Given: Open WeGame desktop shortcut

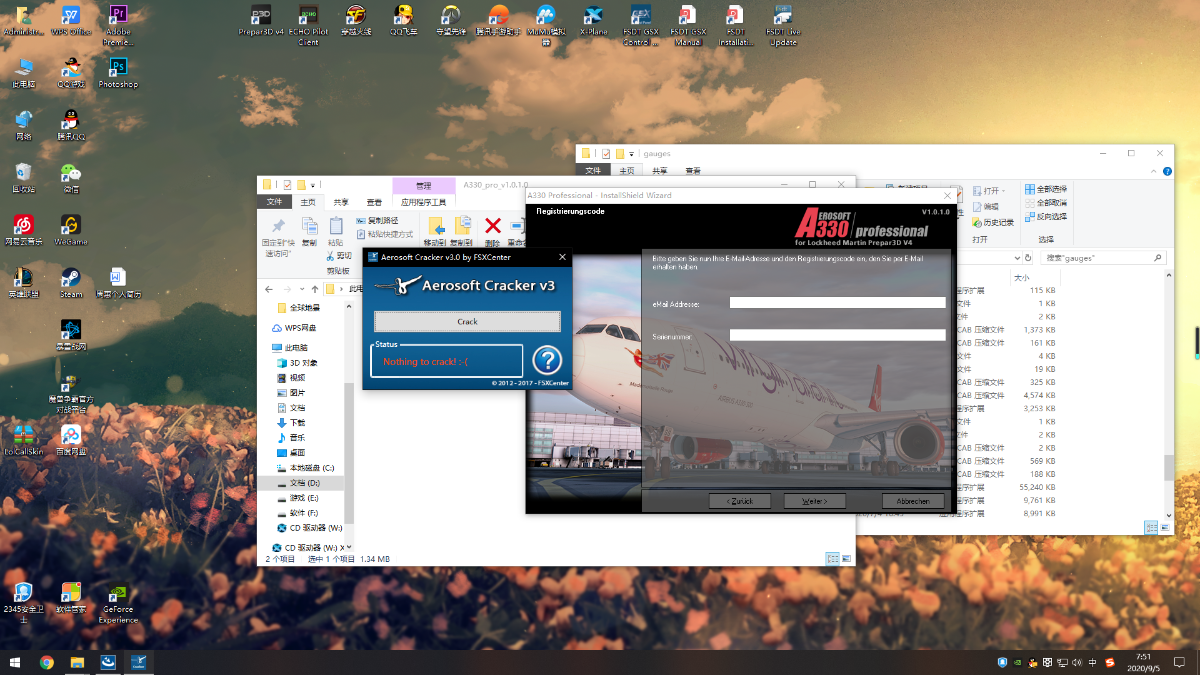Looking at the screenshot, I should click(x=71, y=229).
